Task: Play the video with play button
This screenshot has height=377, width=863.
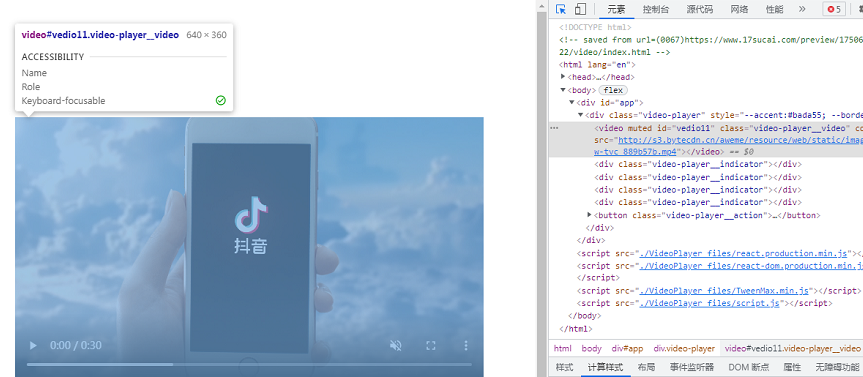Action: click(x=33, y=346)
